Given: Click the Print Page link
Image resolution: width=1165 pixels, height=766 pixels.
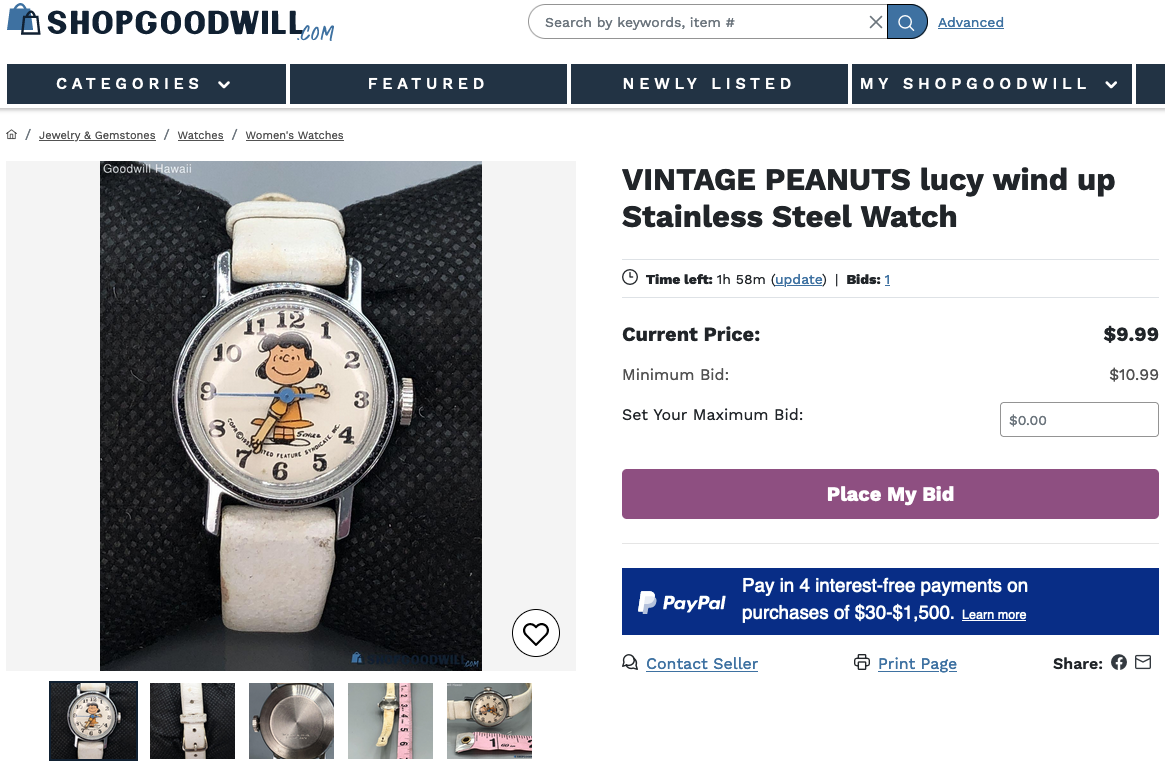Looking at the screenshot, I should pyautogui.click(x=916, y=664).
